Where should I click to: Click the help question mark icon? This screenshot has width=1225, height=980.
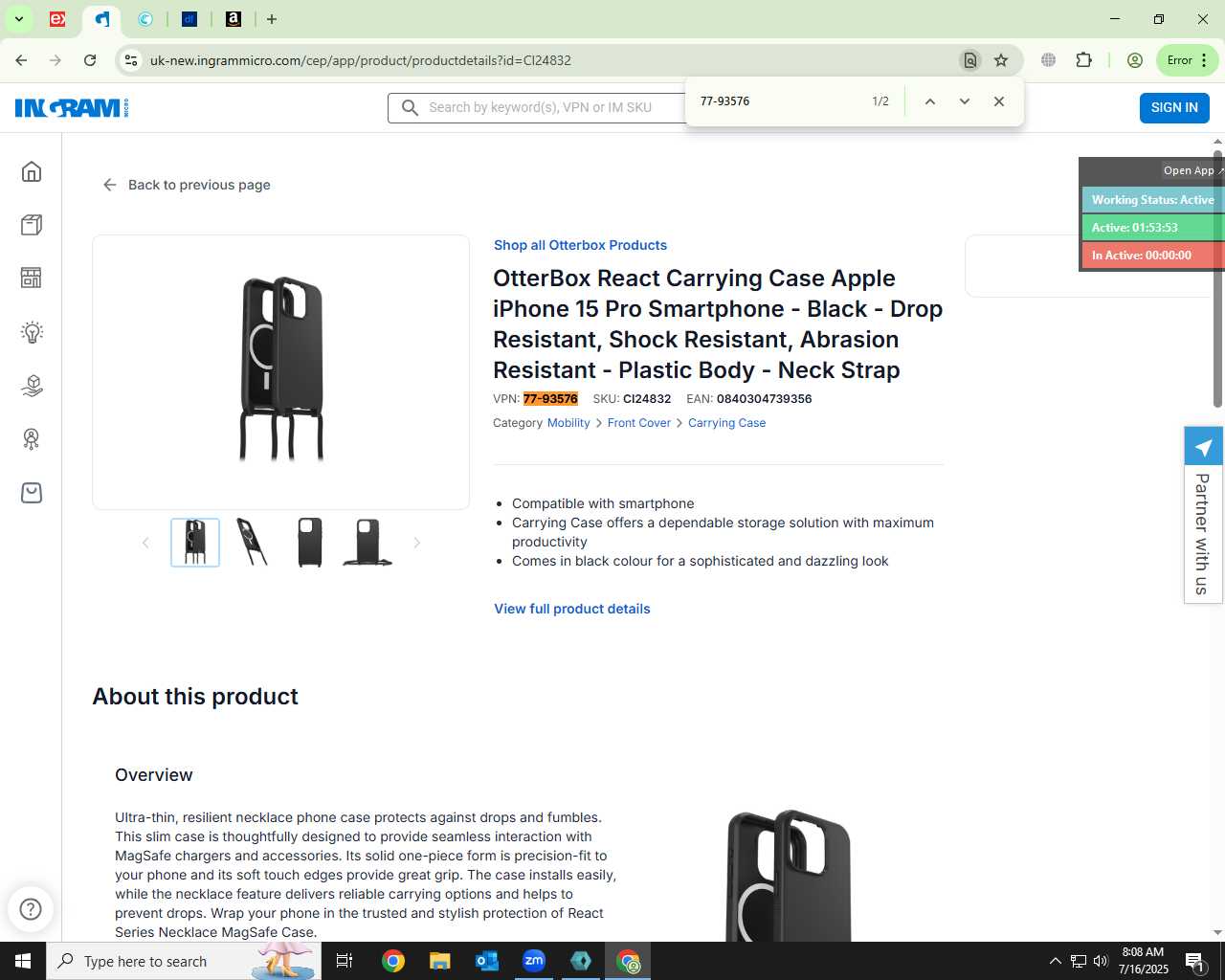[x=31, y=909]
